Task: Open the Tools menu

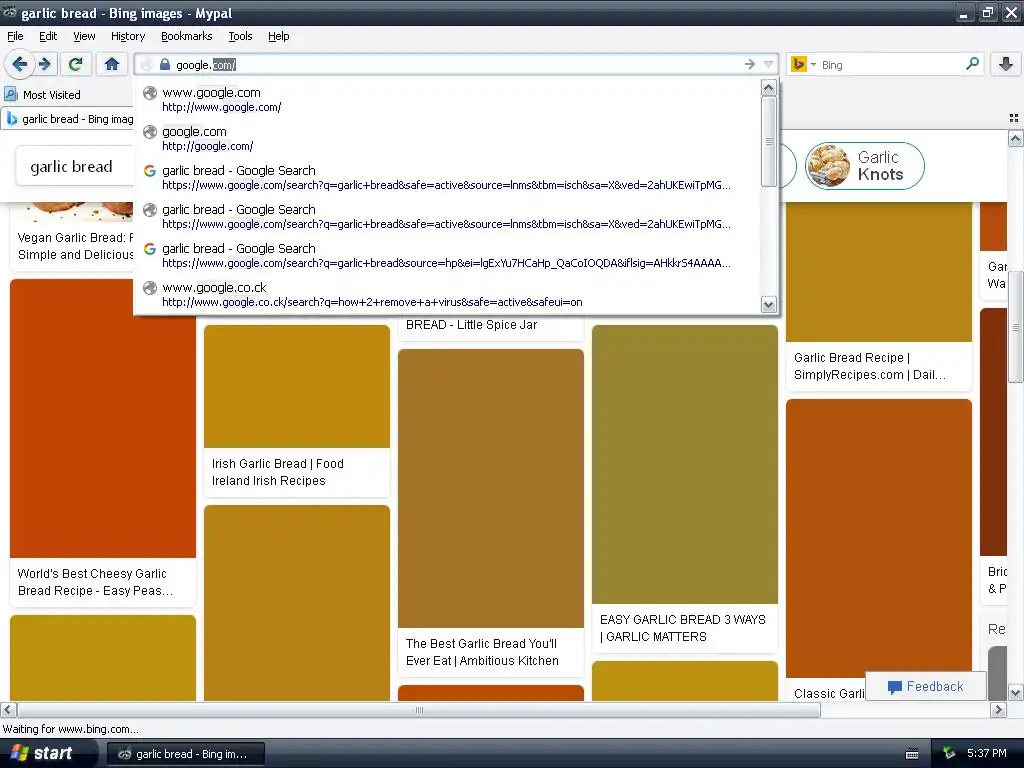Action: [240, 36]
